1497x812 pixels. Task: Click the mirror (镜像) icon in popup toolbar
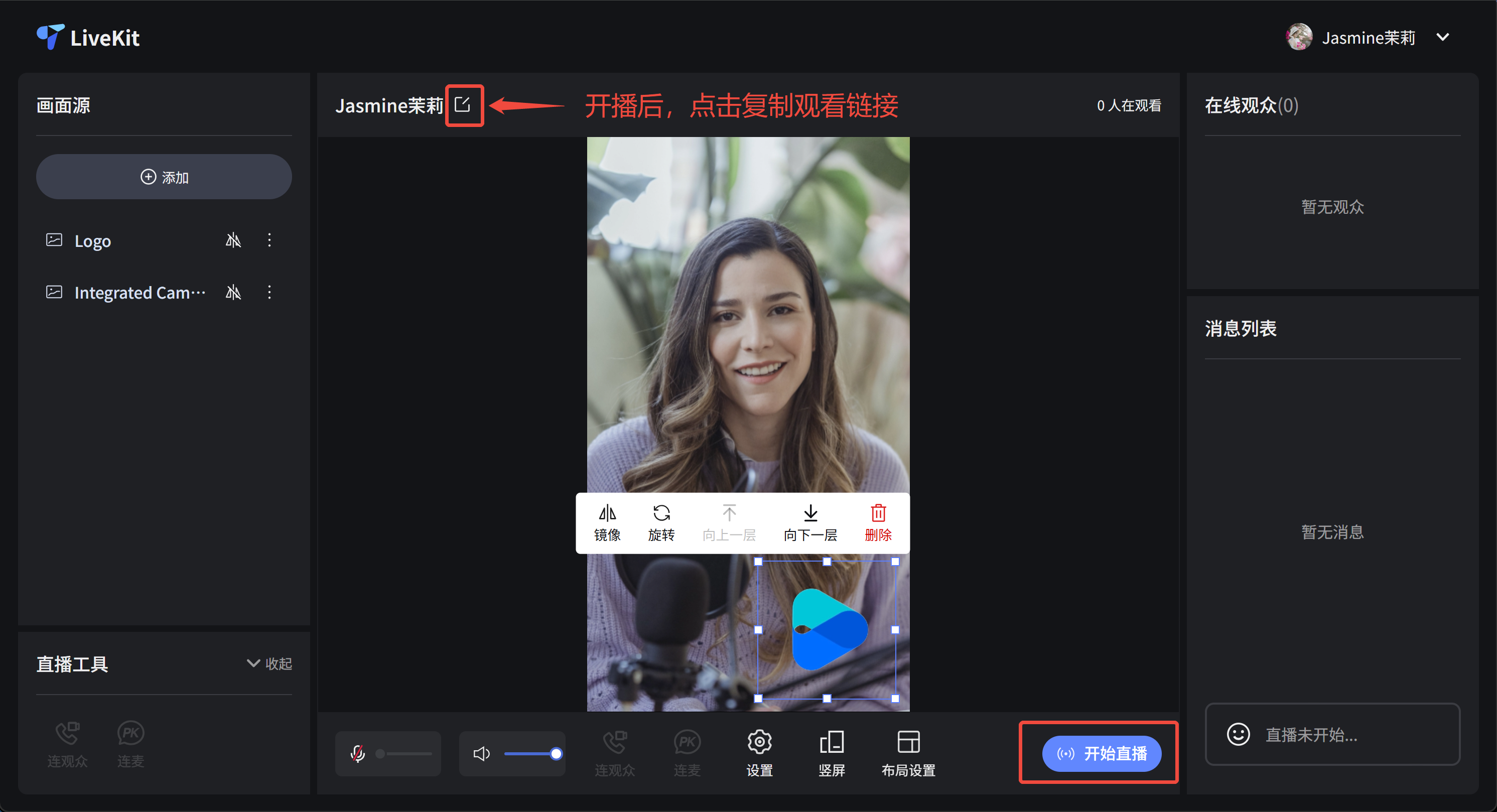(x=607, y=514)
